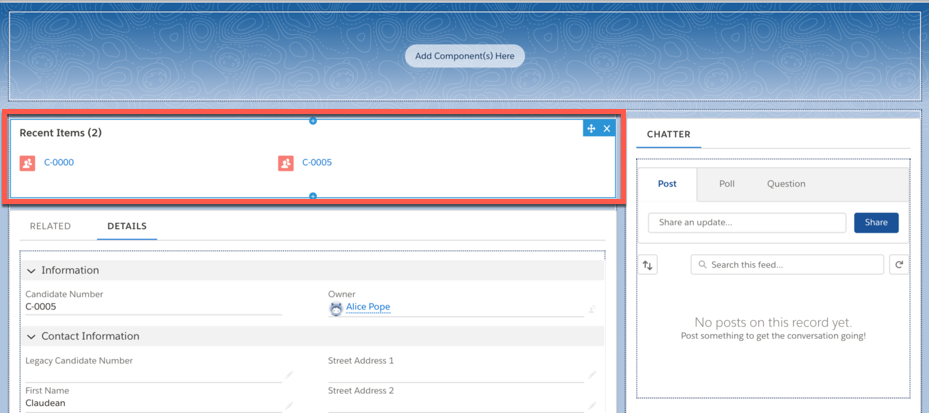Click the bottom resize handle of Recent Items

313,196
